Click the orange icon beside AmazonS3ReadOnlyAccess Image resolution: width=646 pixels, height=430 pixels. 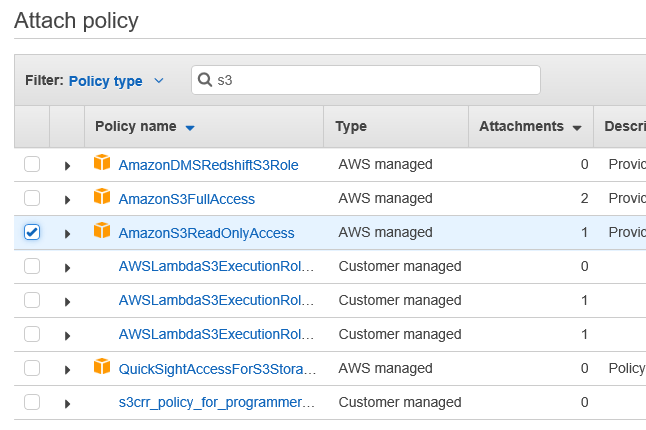click(x=101, y=231)
